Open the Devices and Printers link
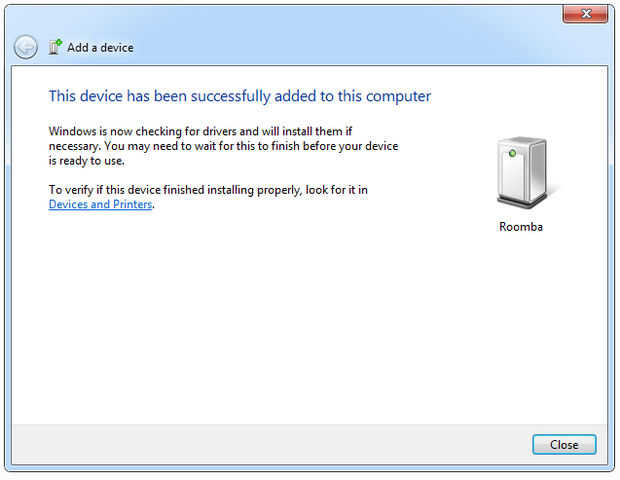This screenshot has width=620, height=480. click(x=100, y=204)
